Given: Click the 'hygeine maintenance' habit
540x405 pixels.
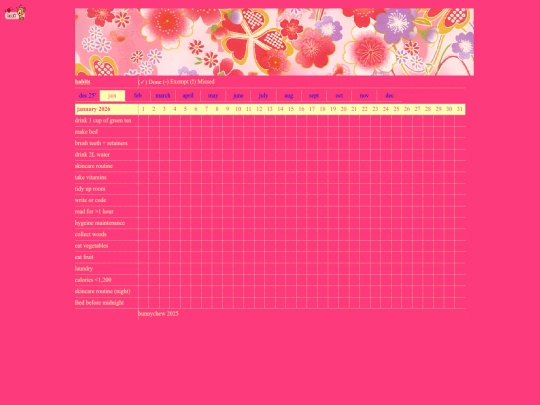Looking at the screenshot, I should coord(100,223).
